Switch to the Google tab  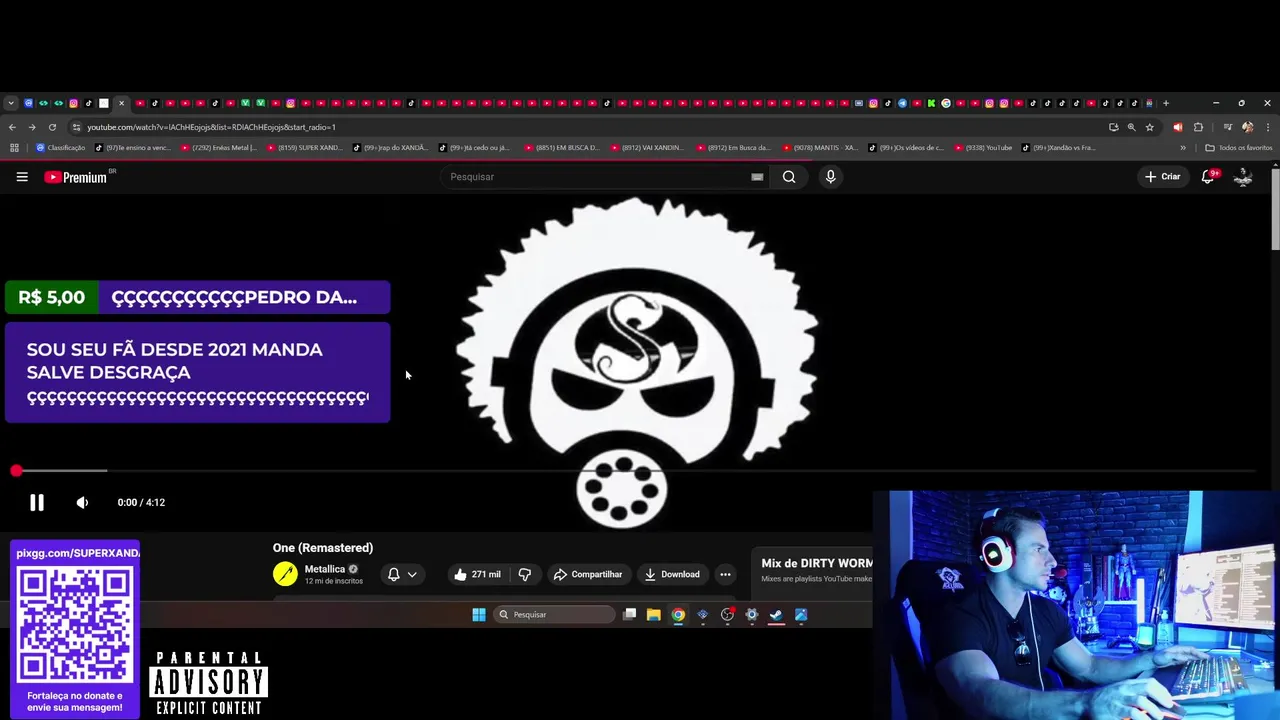point(946,103)
